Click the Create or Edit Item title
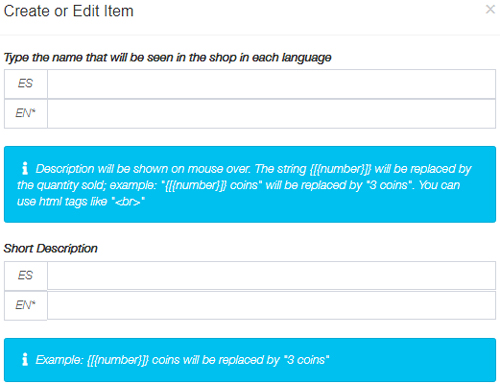Viewport: 500px width, 384px height. [x=69, y=11]
